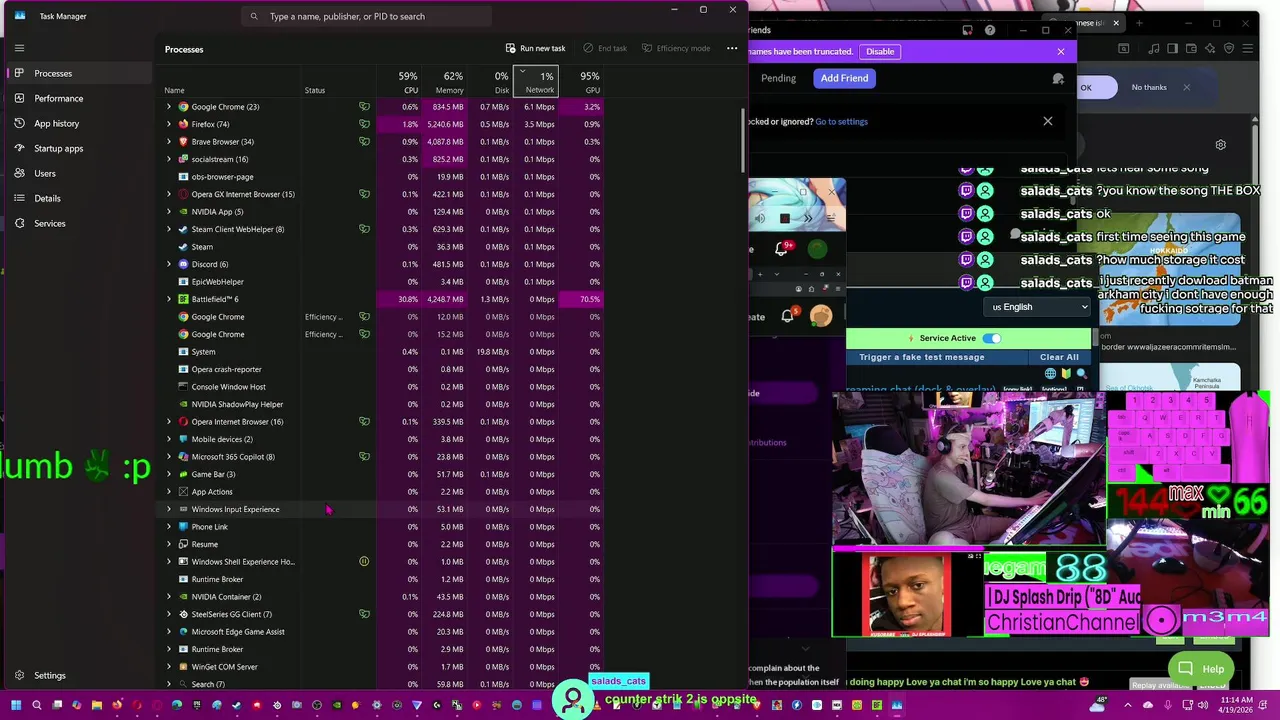Click the OK button in browser prompt
Image resolution: width=1280 pixels, height=720 pixels.
pos(1086,87)
